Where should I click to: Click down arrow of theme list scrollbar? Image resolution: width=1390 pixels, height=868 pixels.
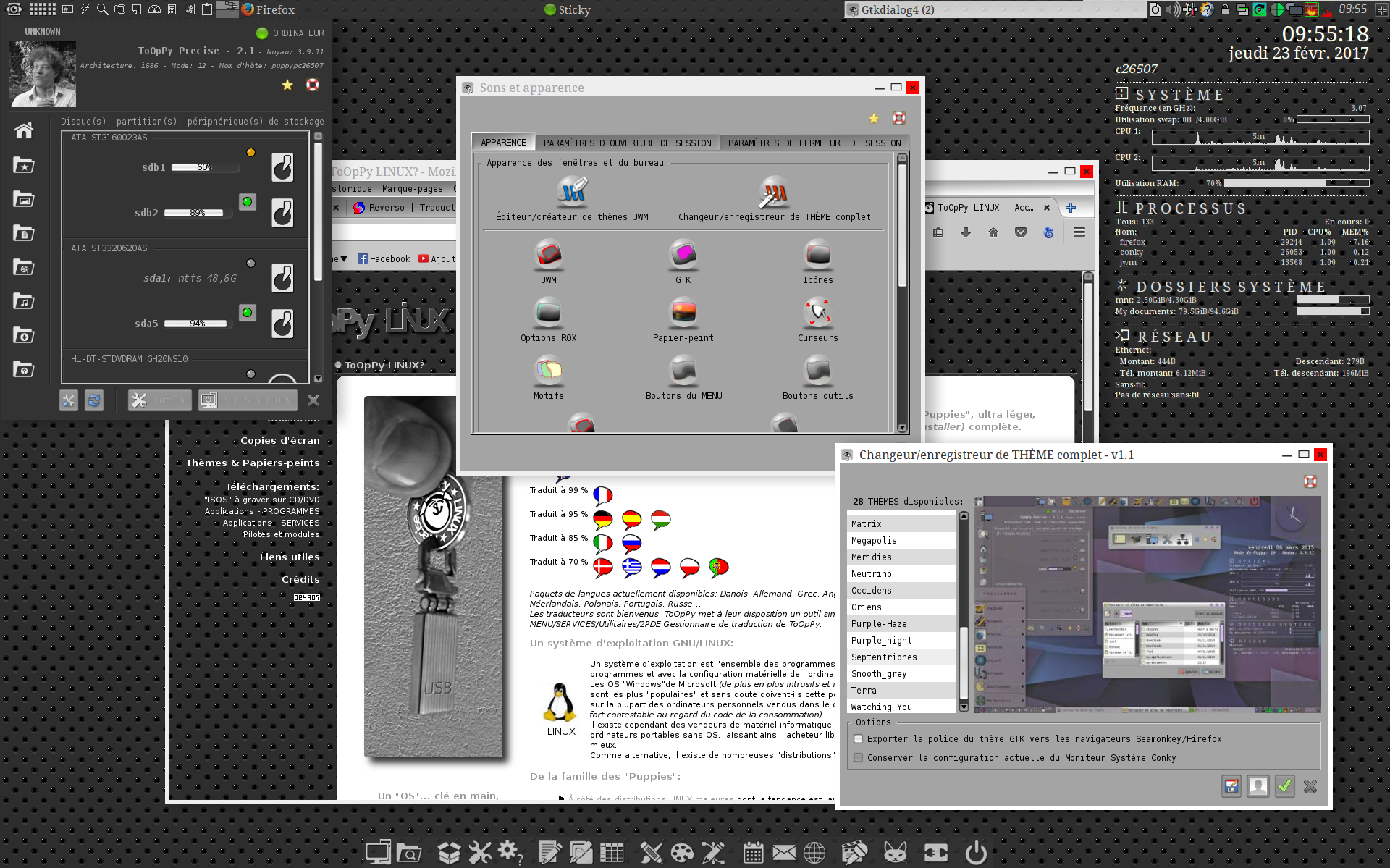(964, 707)
